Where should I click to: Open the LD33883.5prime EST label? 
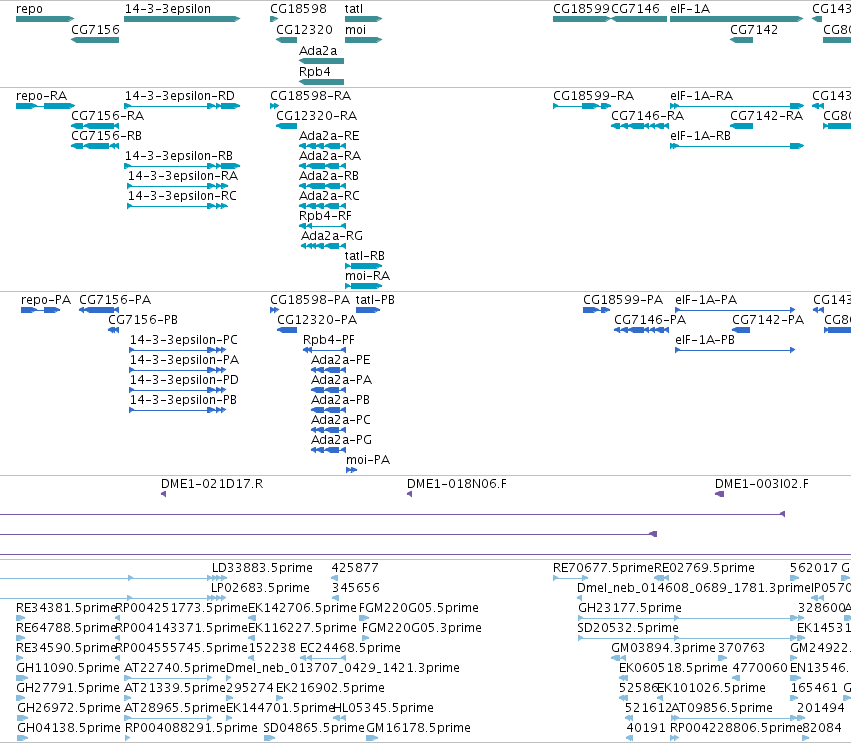(262, 568)
